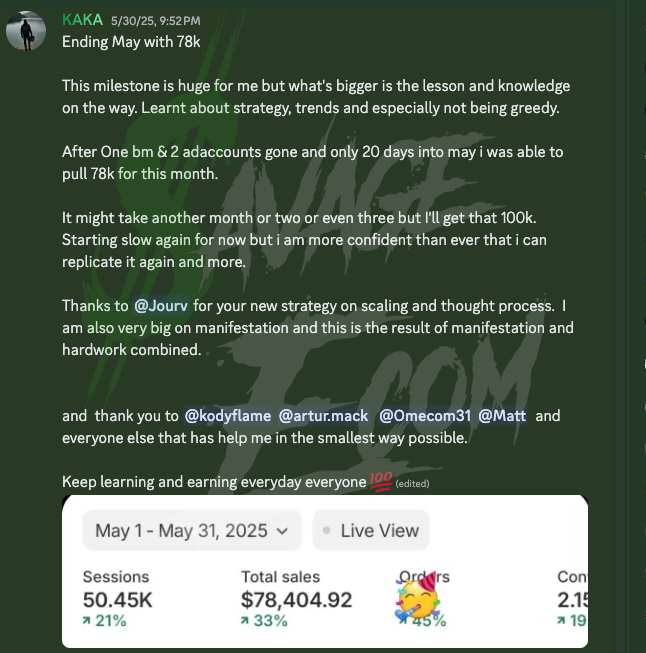The height and width of the screenshot is (653, 646).
Task: Click the Live View button
Action: tap(379, 530)
